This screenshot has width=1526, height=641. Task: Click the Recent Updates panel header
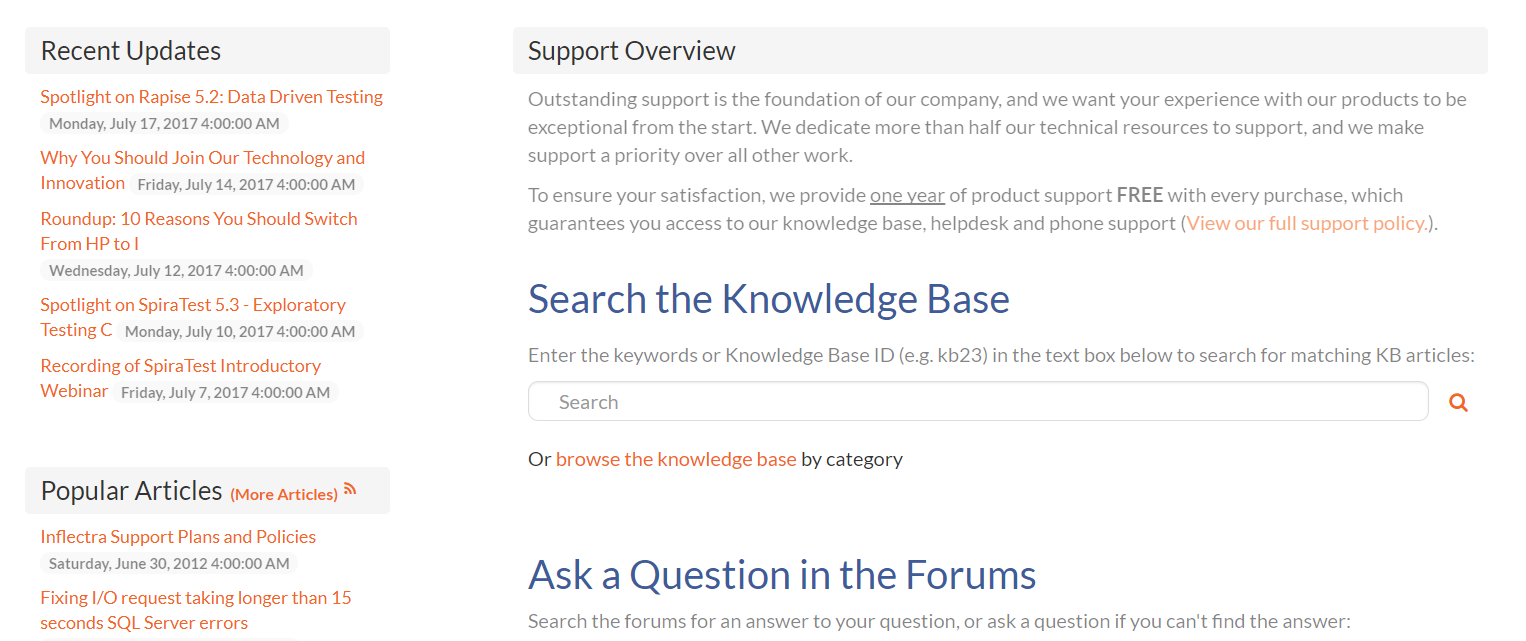[x=207, y=51]
